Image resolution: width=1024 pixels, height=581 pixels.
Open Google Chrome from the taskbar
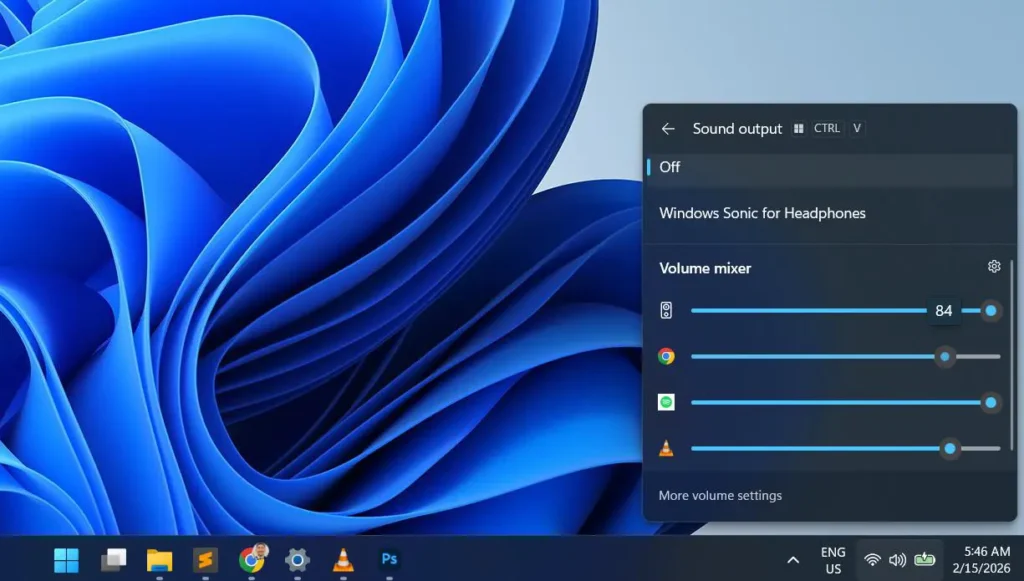[250, 560]
